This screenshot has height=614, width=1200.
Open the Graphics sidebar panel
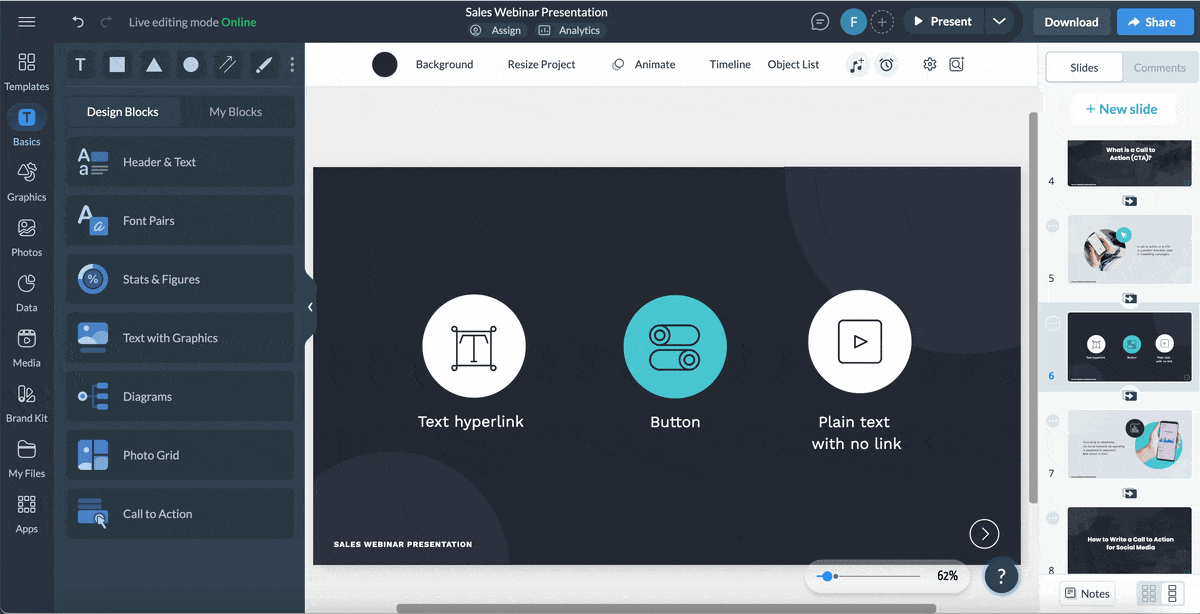(27, 182)
